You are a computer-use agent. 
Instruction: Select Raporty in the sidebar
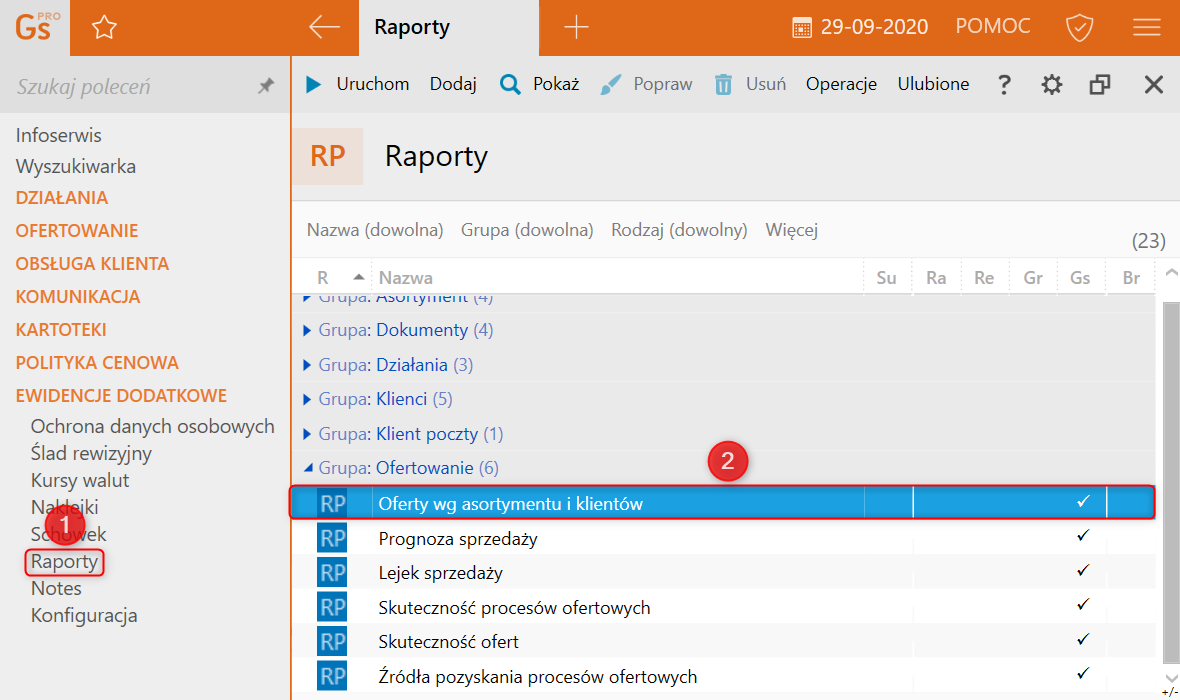tap(64, 562)
